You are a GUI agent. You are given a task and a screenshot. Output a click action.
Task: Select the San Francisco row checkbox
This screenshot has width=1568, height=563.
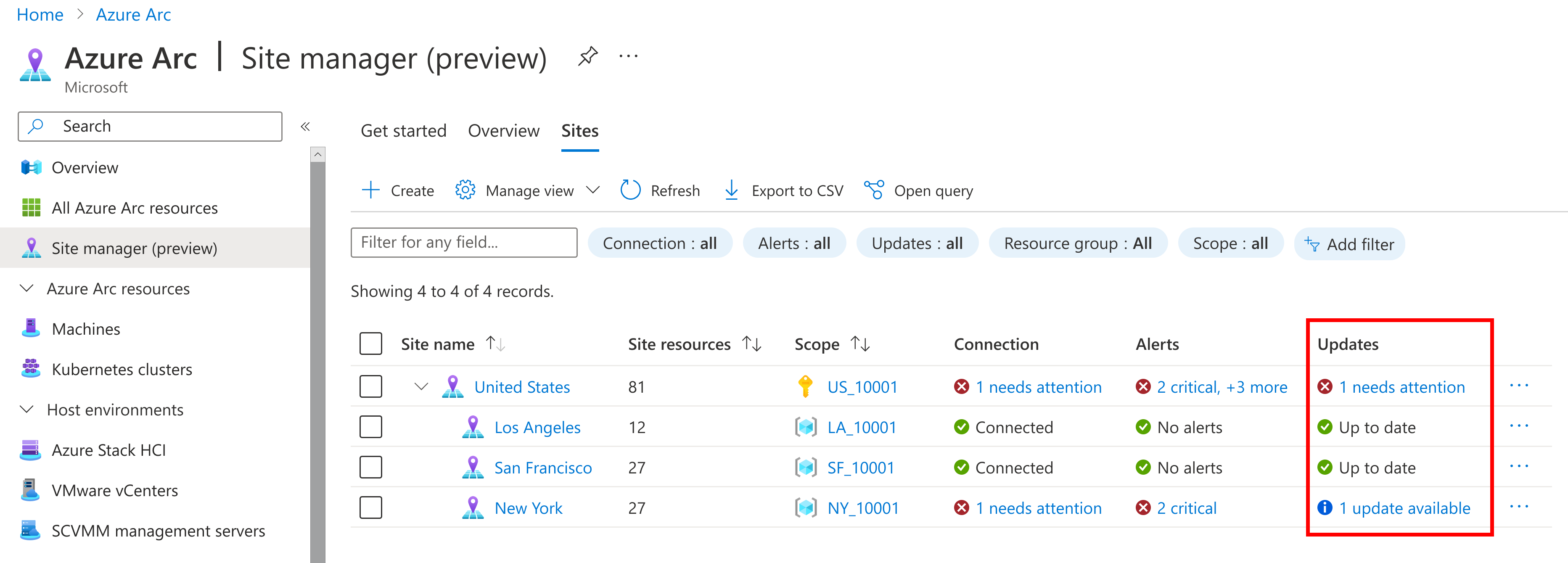(371, 468)
